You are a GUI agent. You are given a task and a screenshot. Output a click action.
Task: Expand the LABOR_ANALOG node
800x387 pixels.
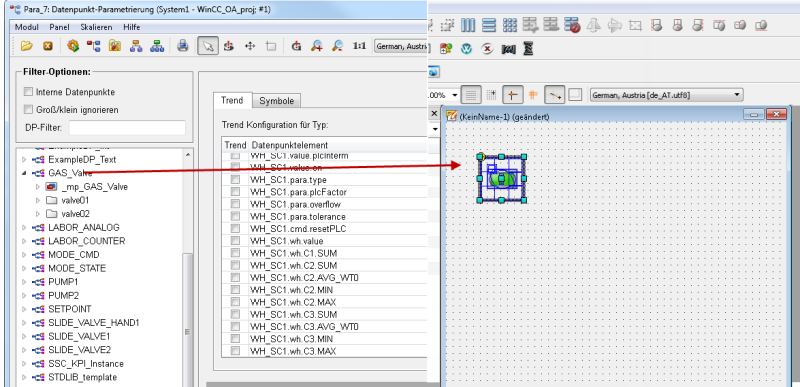click(23, 227)
